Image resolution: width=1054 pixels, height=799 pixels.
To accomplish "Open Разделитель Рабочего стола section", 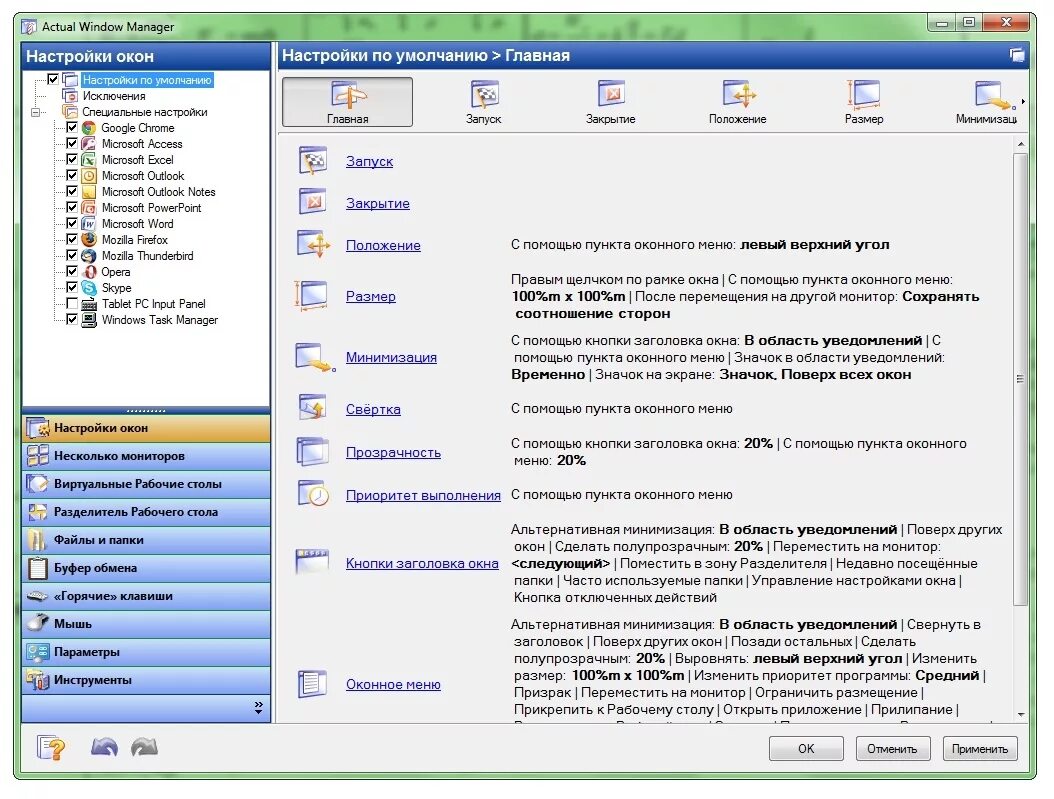I will (146, 512).
